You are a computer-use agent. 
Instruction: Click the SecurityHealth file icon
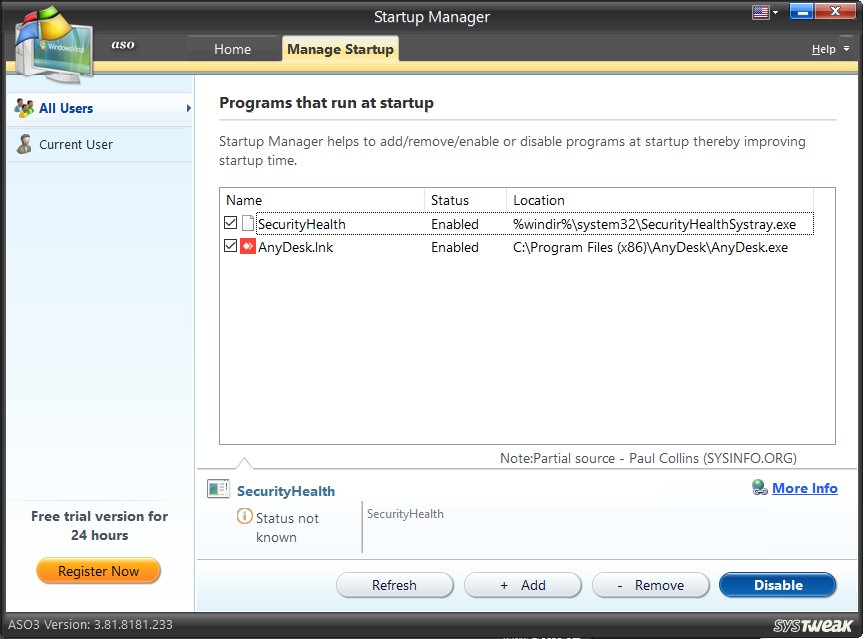tap(248, 222)
